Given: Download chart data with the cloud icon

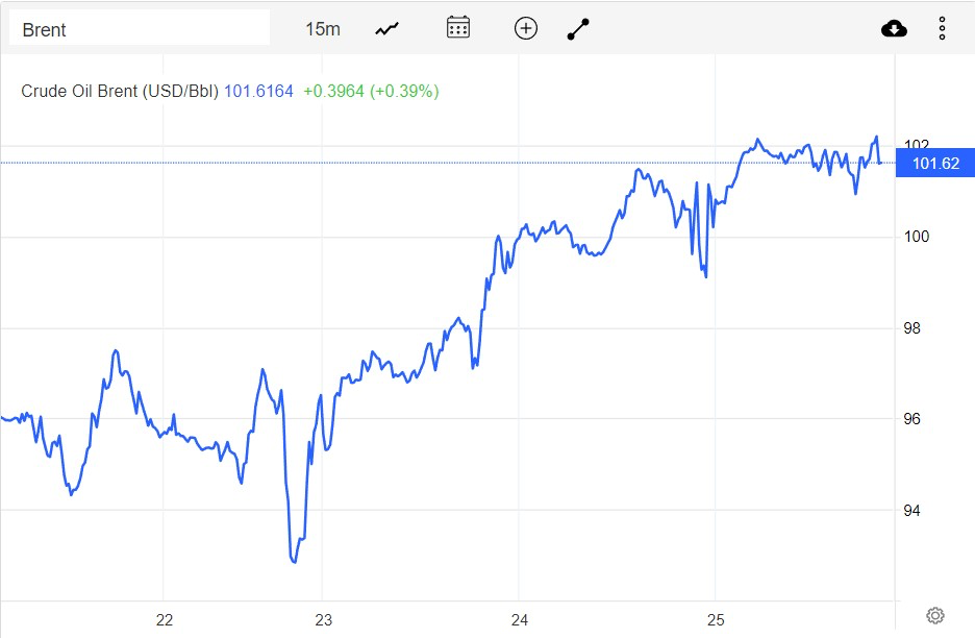Looking at the screenshot, I should (x=894, y=29).
